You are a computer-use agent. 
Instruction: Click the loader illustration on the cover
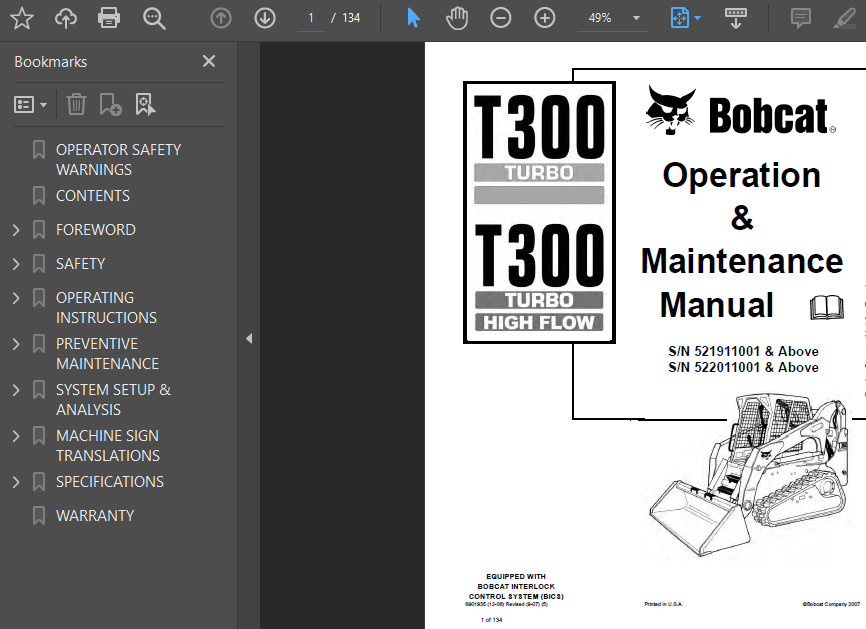tap(747, 473)
